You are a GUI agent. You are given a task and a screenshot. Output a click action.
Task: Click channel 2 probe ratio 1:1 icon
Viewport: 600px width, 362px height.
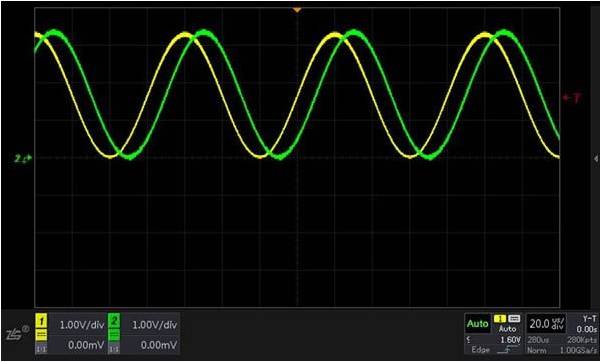(x=114, y=348)
